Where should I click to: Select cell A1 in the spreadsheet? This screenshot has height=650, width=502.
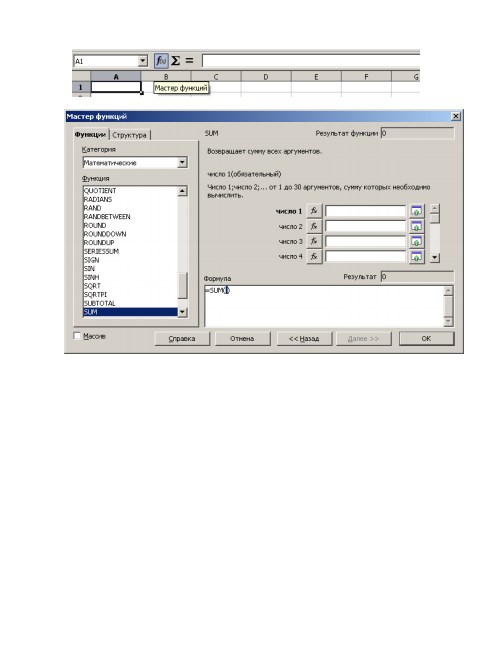[x=116, y=87]
